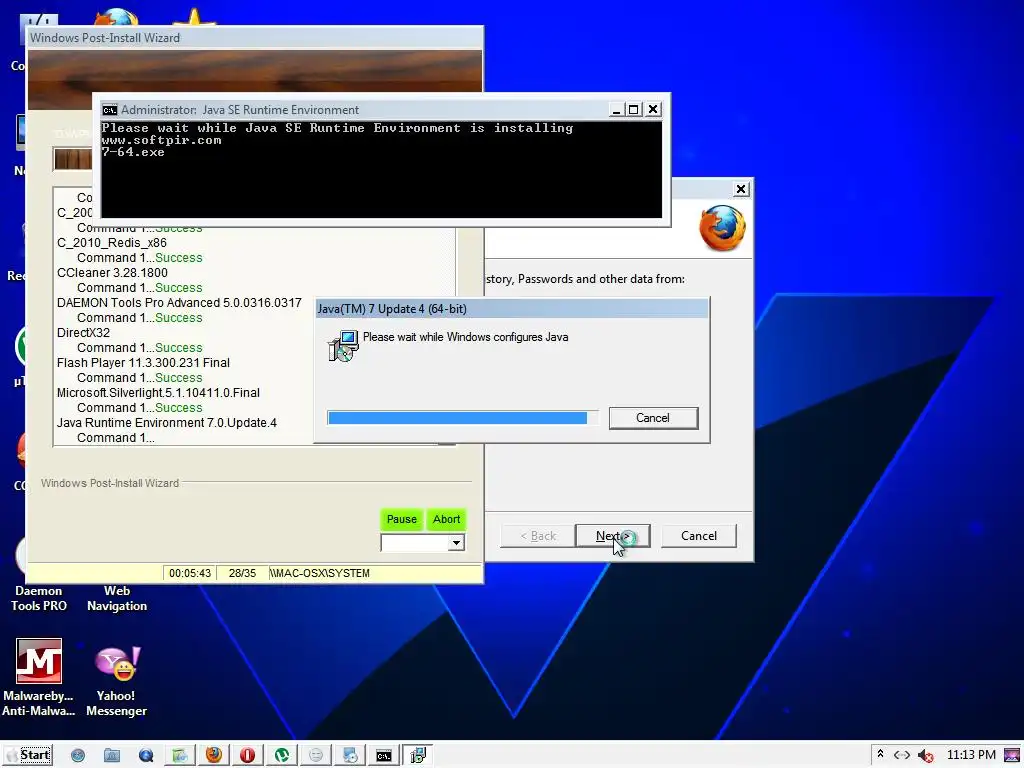Click the Java(TM) 7 Update 4 title bar
The width and height of the screenshot is (1024, 768).
coord(512,309)
